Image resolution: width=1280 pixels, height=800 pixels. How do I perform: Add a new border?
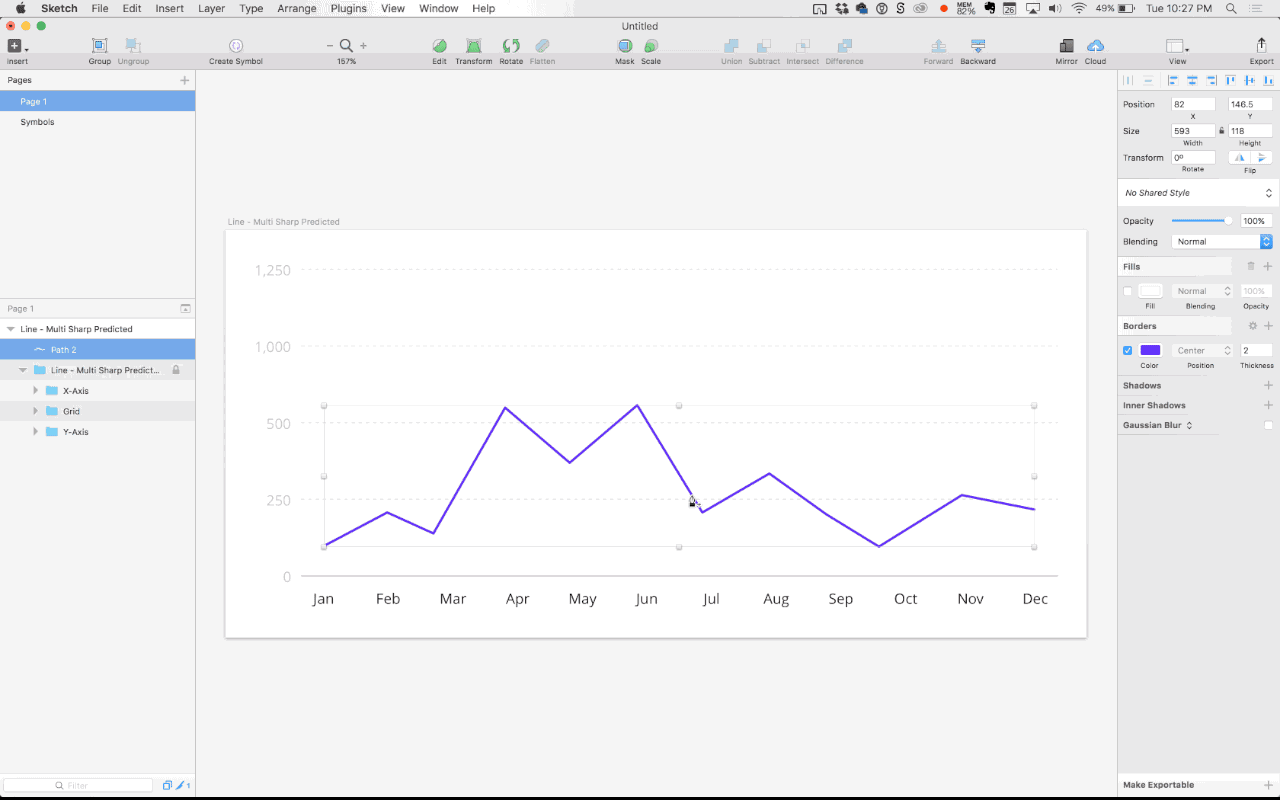point(1268,326)
